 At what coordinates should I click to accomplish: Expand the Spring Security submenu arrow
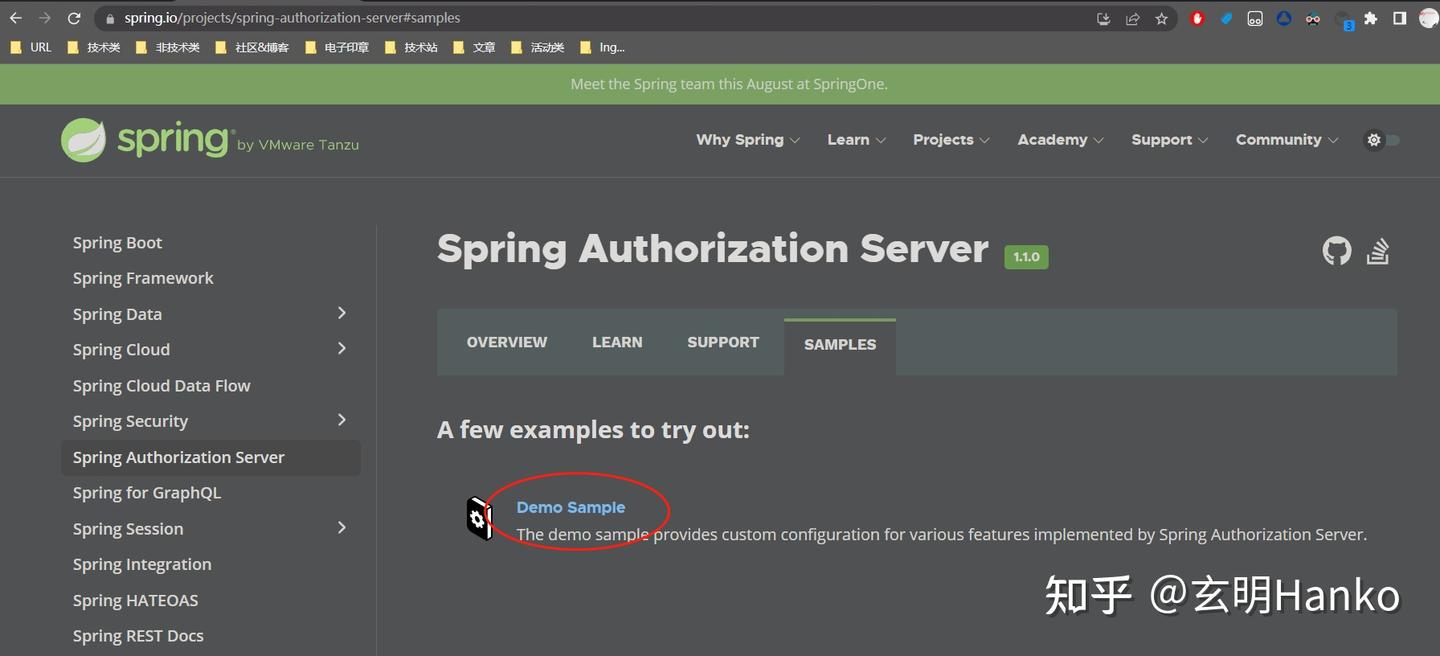(x=342, y=420)
